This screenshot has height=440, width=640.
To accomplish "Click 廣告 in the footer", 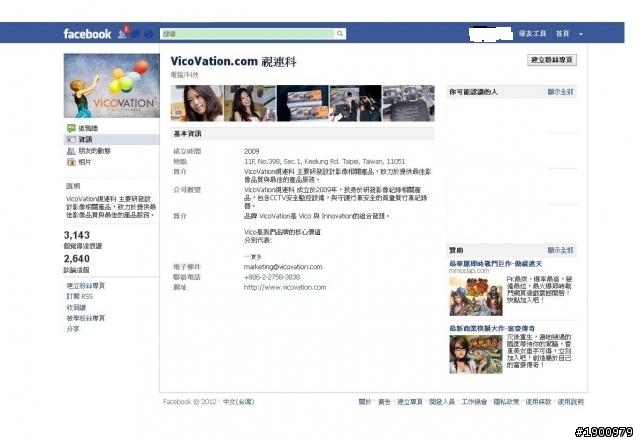I will click(384, 402).
